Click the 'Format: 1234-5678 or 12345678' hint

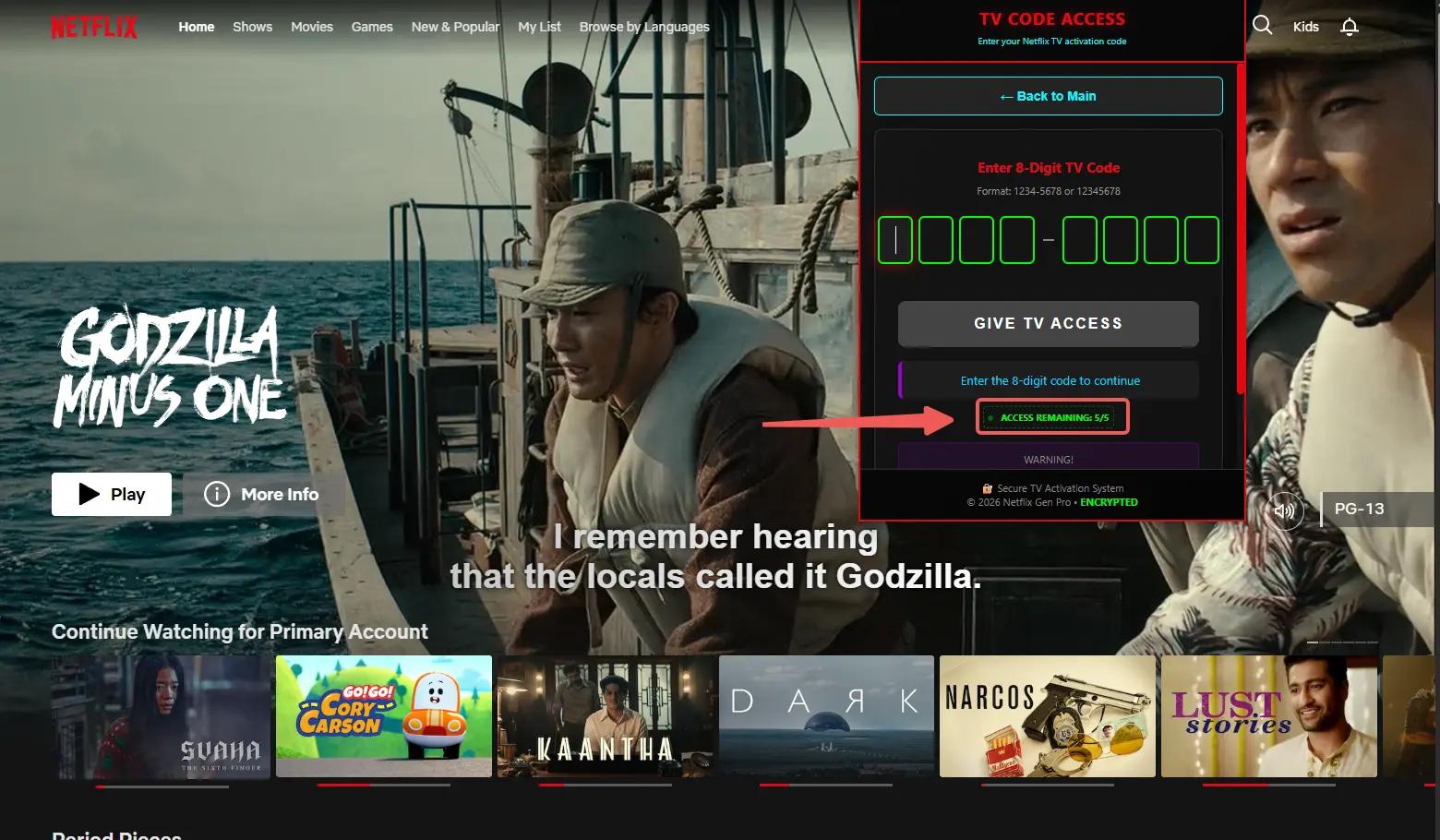1049,191
